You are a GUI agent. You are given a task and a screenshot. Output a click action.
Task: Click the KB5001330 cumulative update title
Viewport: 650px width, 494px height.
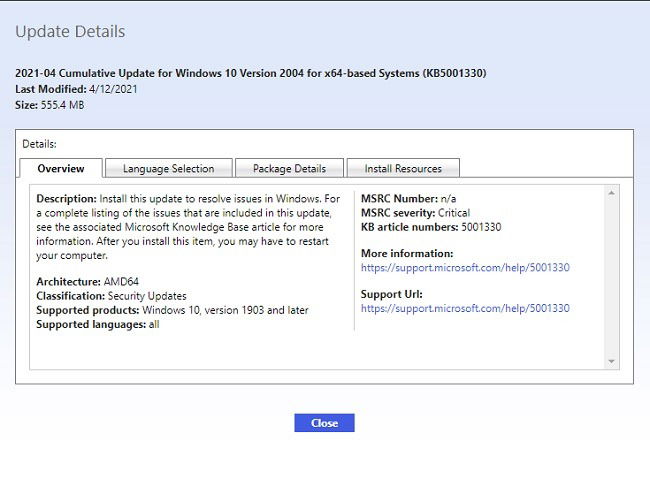[x=250, y=73]
